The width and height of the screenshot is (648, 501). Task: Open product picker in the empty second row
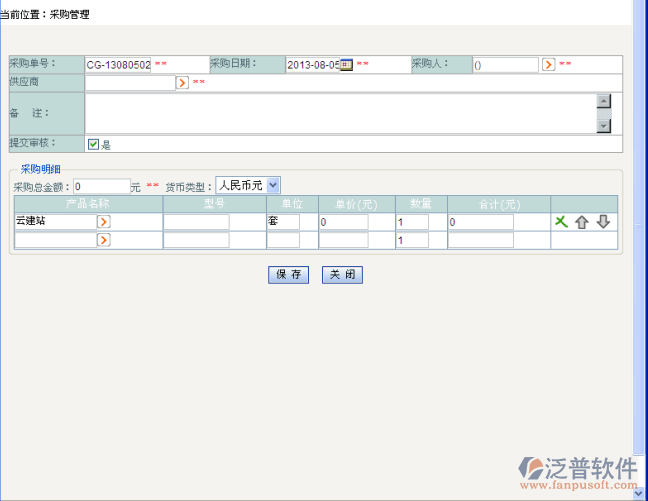point(104,240)
